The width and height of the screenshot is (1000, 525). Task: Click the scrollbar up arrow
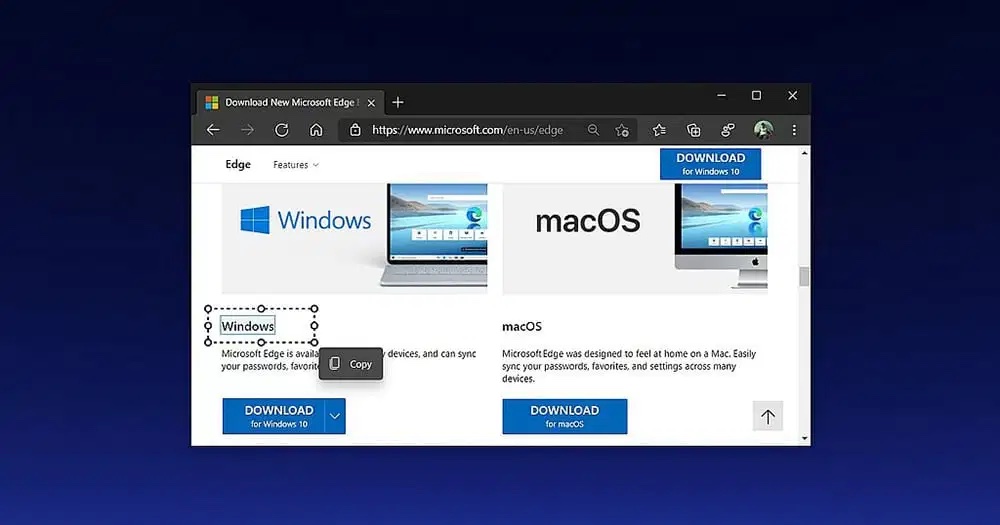click(804, 153)
